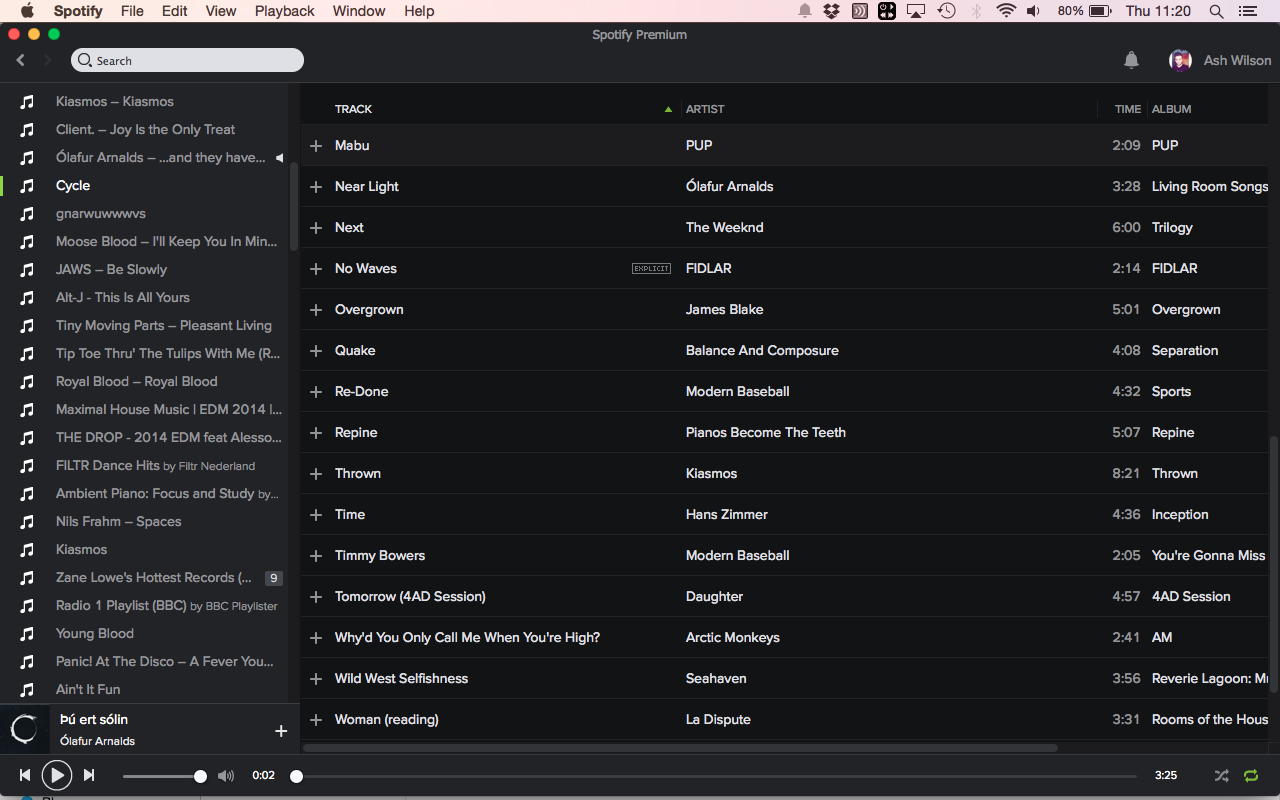Image resolution: width=1280 pixels, height=800 pixels.
Task: Add Timmy Bowers to your library
Action: [x=316, y=556]
